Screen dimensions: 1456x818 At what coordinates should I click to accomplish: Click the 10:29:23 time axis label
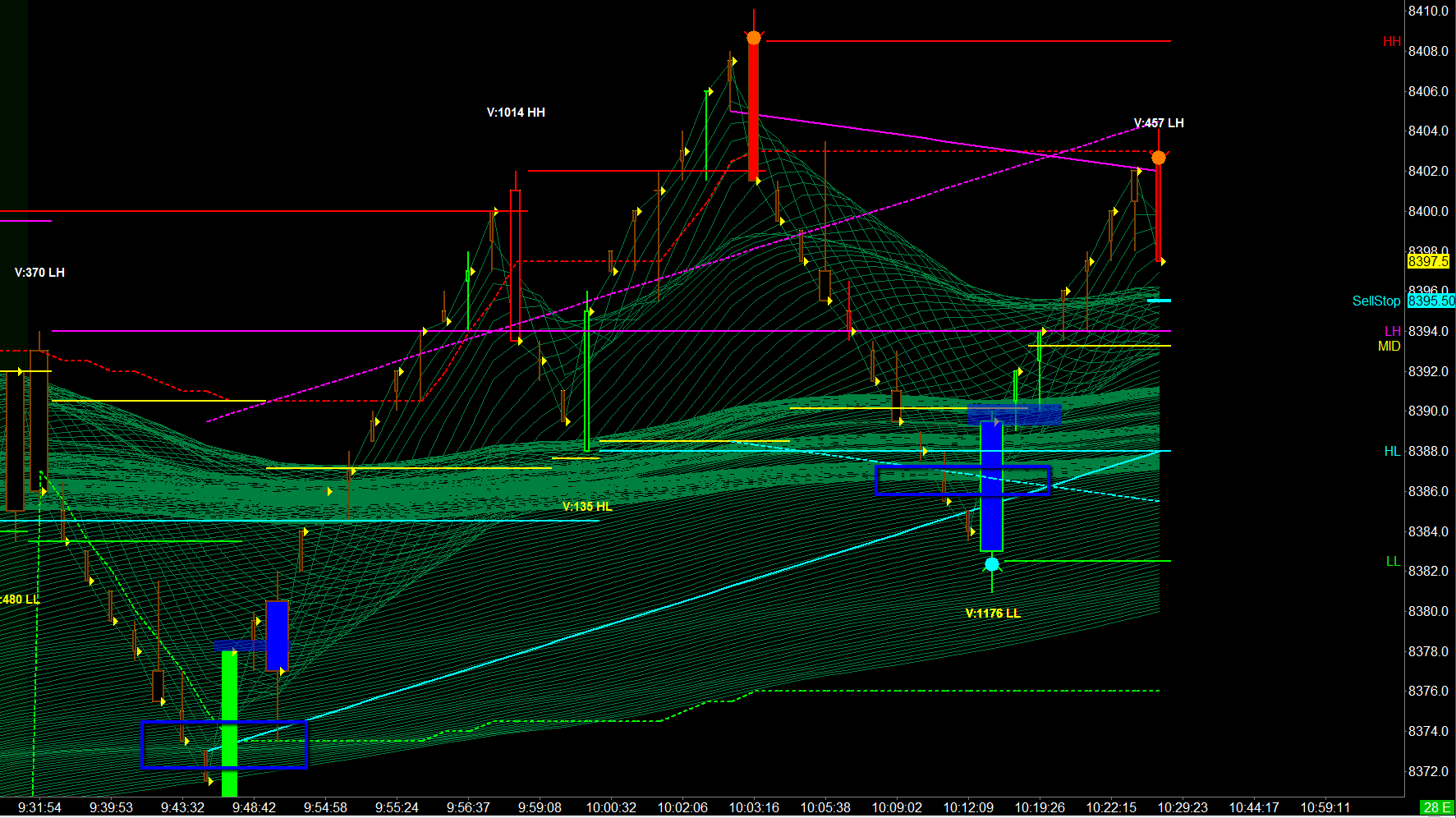coord(1183,808)
